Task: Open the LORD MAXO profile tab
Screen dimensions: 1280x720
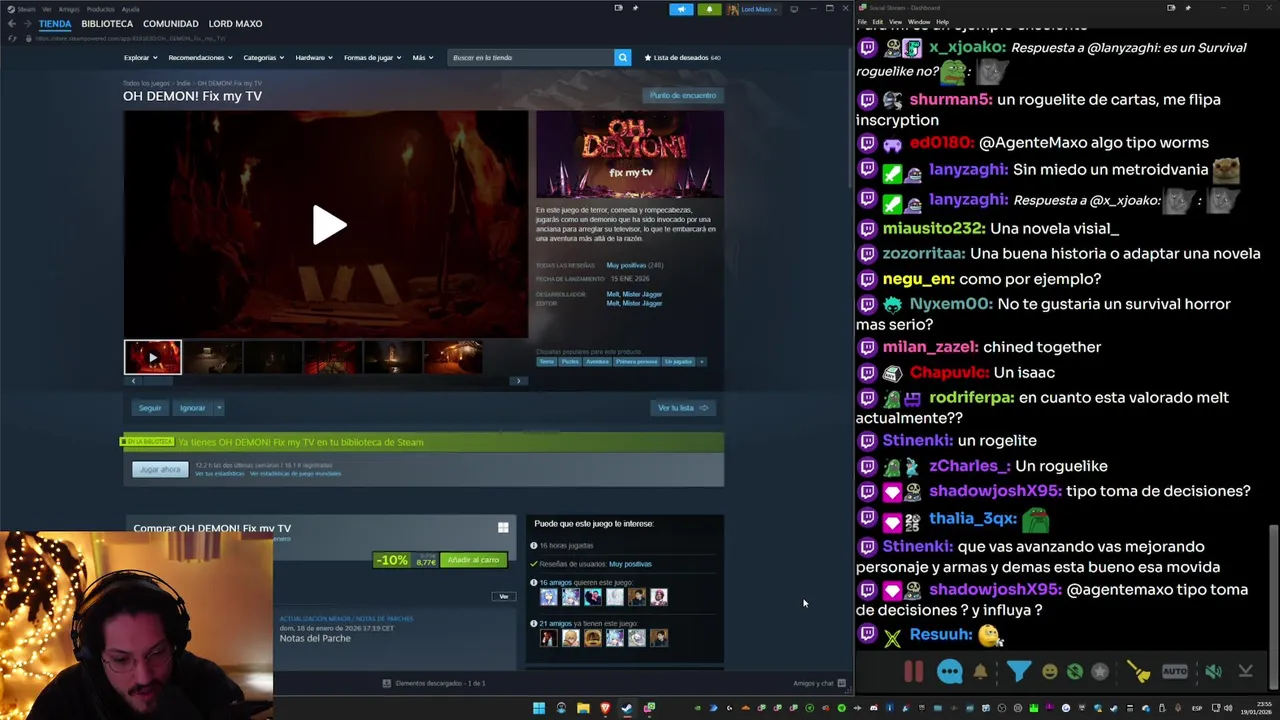Action: (x=235, y=23)
